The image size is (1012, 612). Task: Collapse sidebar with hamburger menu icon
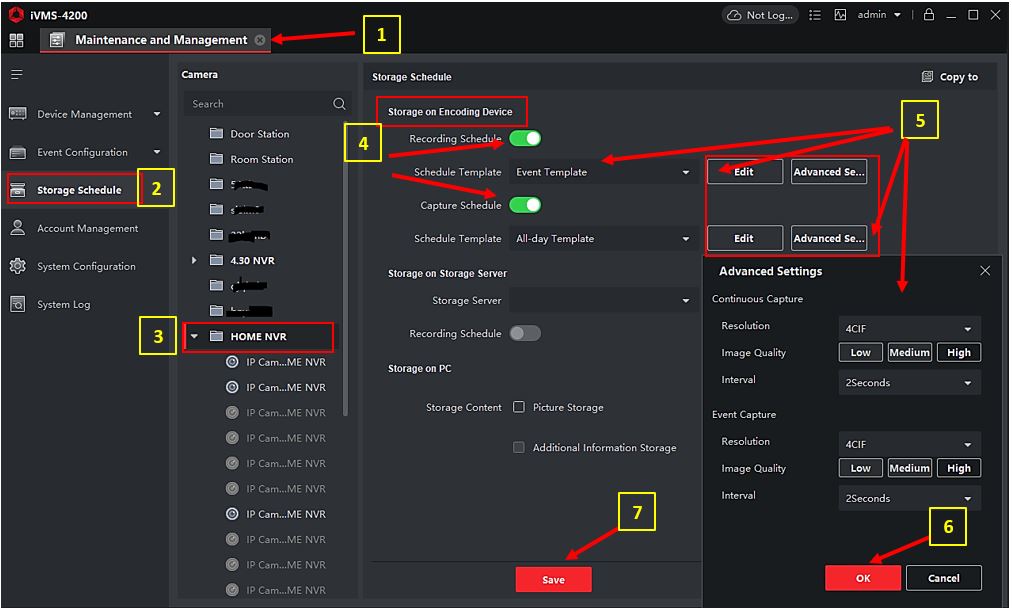[x=17, y=75]
